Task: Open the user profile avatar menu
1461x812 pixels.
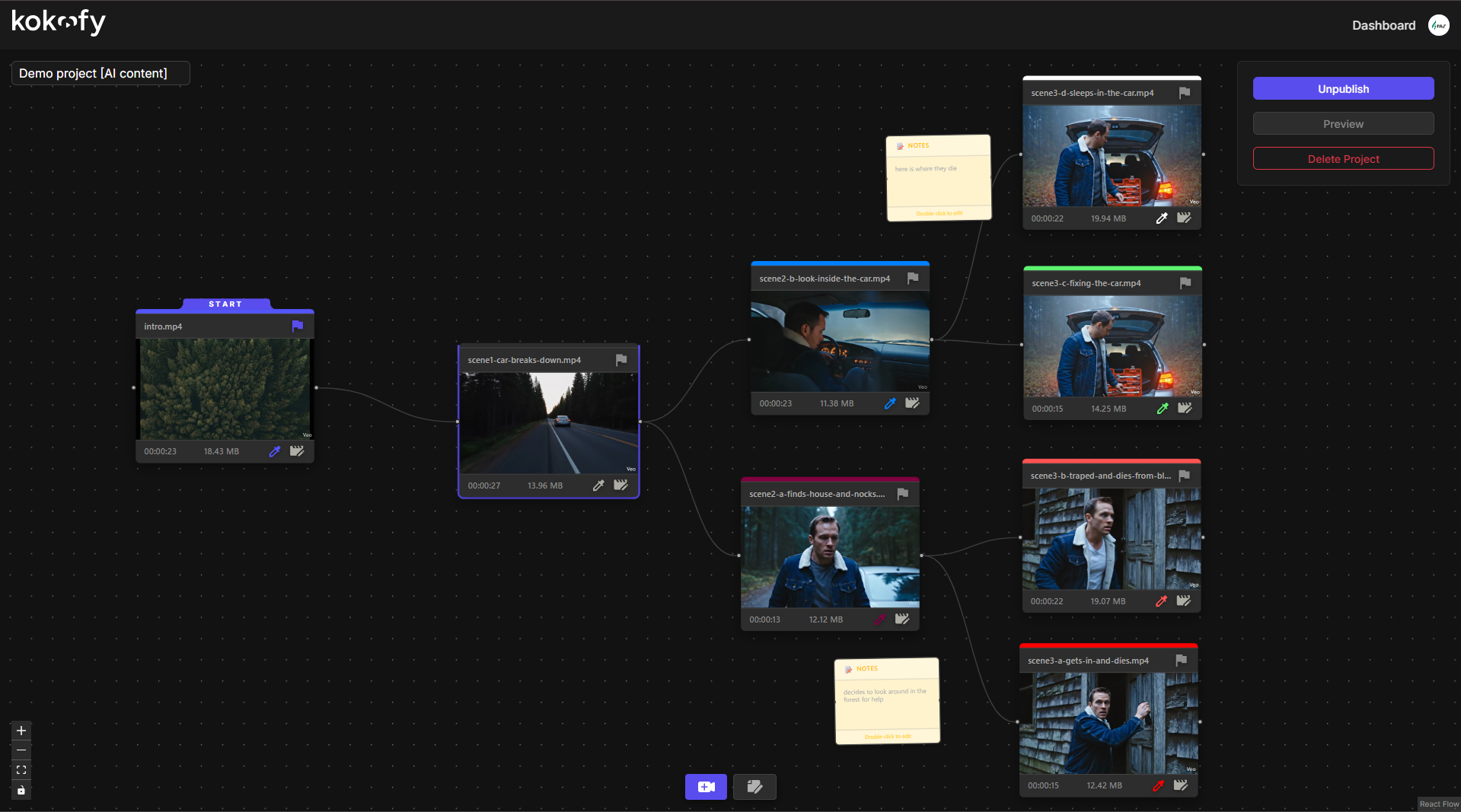Action: point(1438,25)
